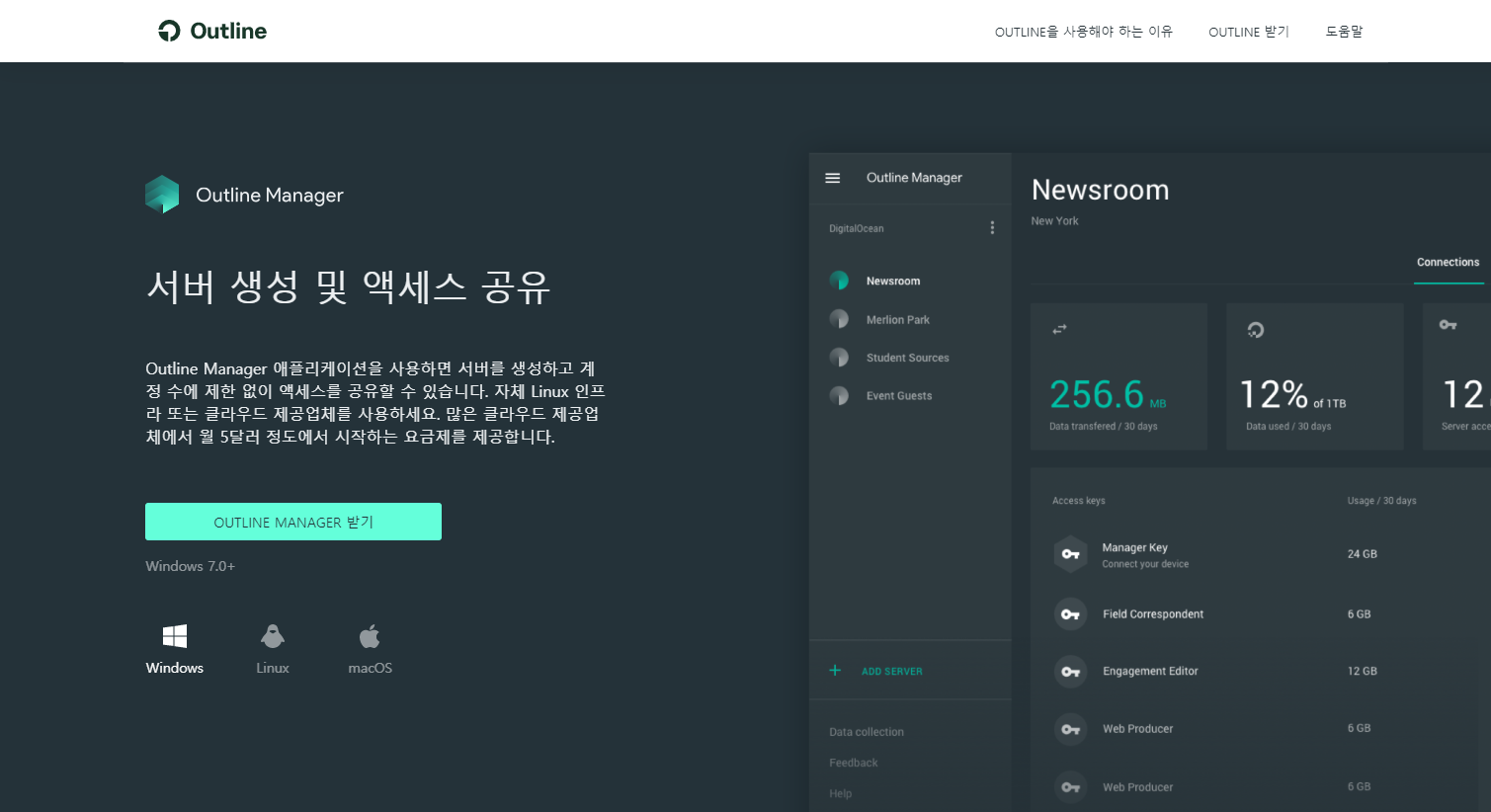Click the '12 GB' usage value
The height and width of the screenshot is (812, 1491).
click(x=1362, y=672)
